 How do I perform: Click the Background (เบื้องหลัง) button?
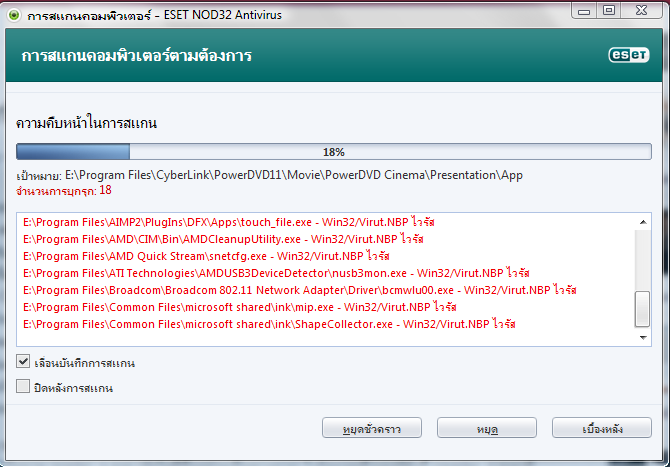[x=602, y=428]
